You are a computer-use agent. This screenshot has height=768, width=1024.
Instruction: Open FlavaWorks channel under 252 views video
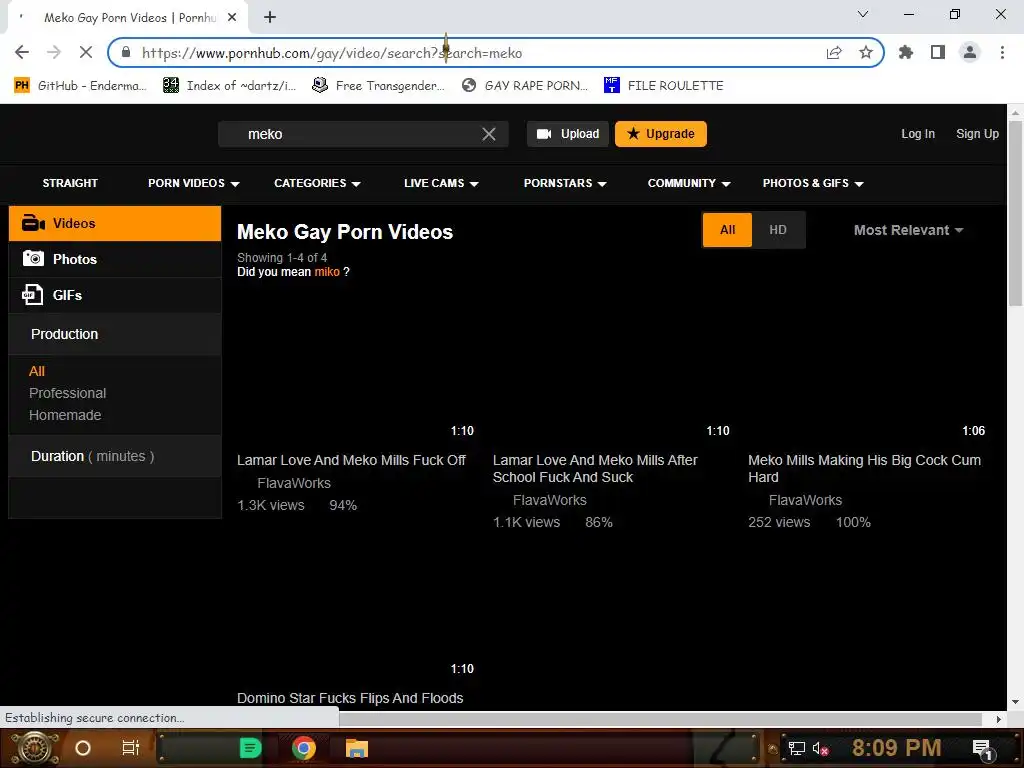coord(805,500)
